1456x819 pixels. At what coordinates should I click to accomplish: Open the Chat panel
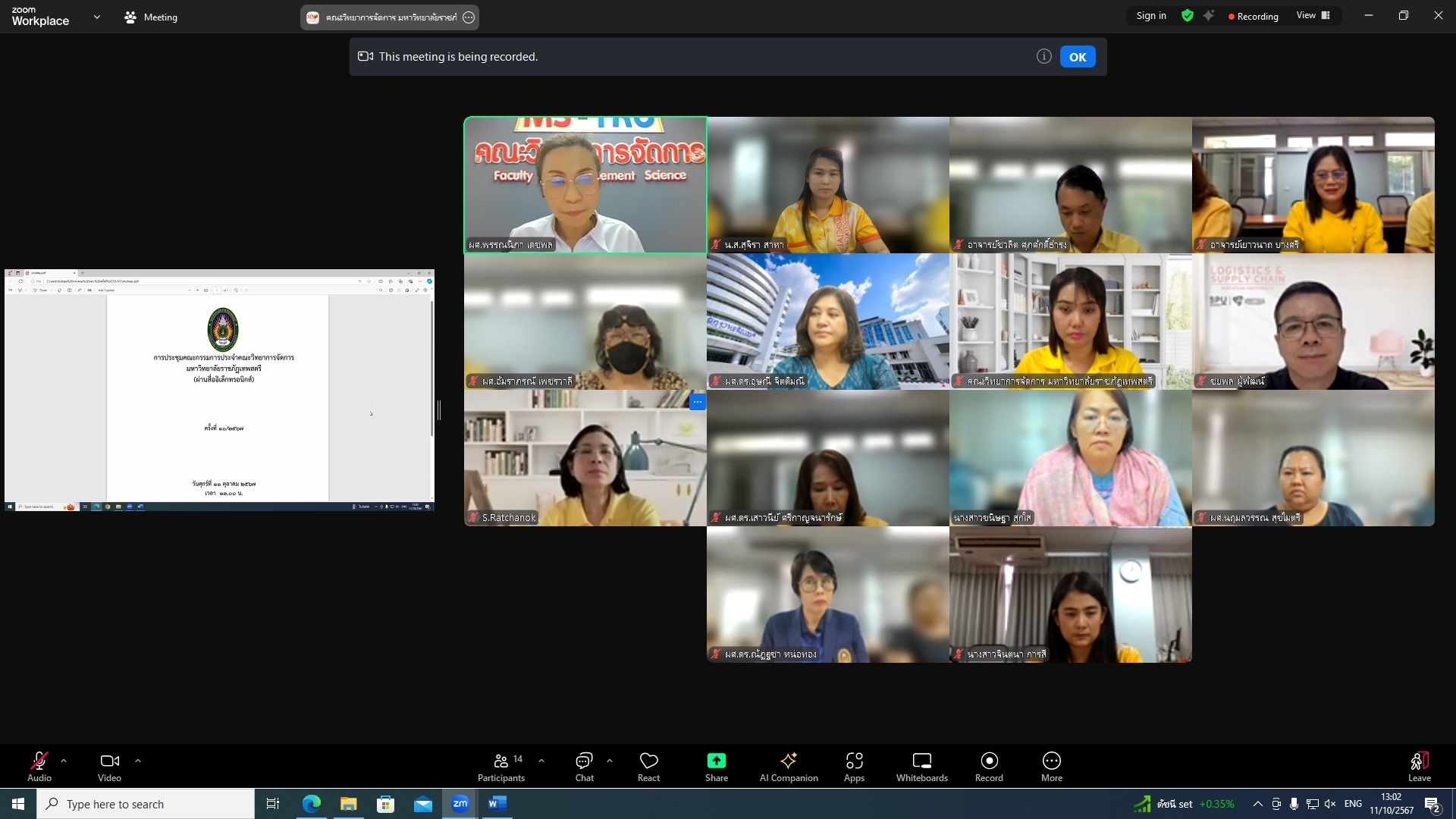(584, 766)
